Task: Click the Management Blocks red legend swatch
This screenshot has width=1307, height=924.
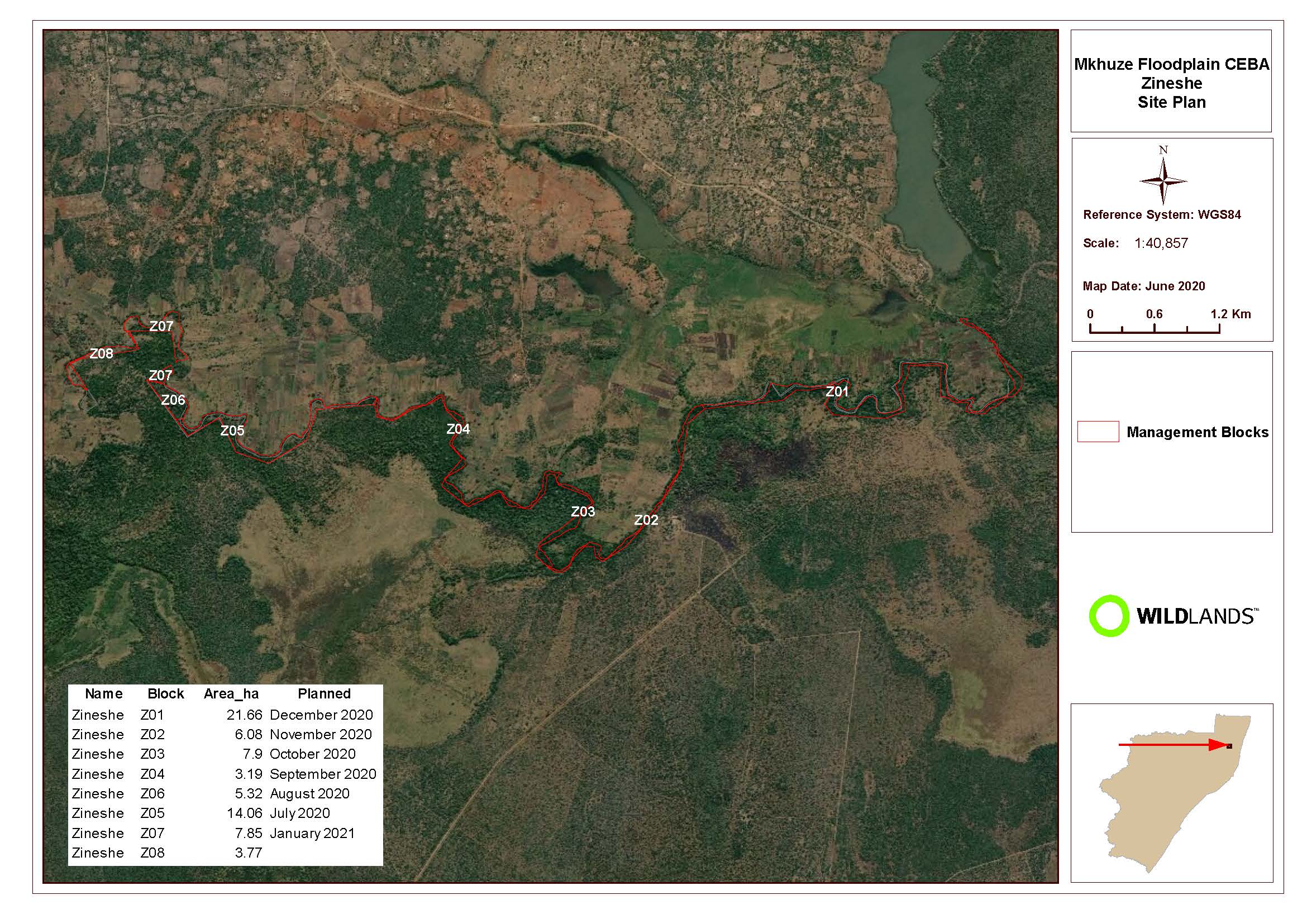Action: point(1098,432)
